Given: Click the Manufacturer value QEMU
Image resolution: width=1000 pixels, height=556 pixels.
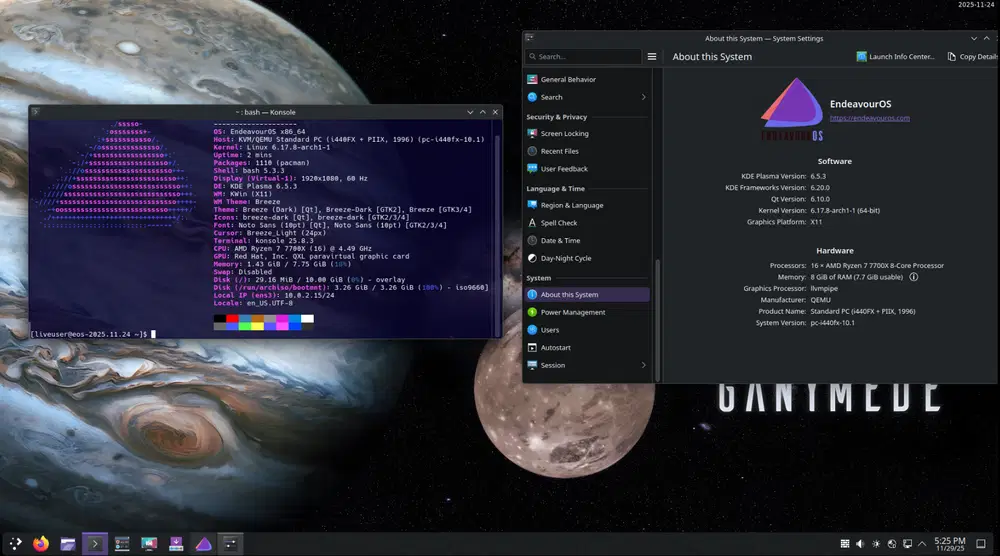Looking at the screenshot, I should (x=820, y=300).
